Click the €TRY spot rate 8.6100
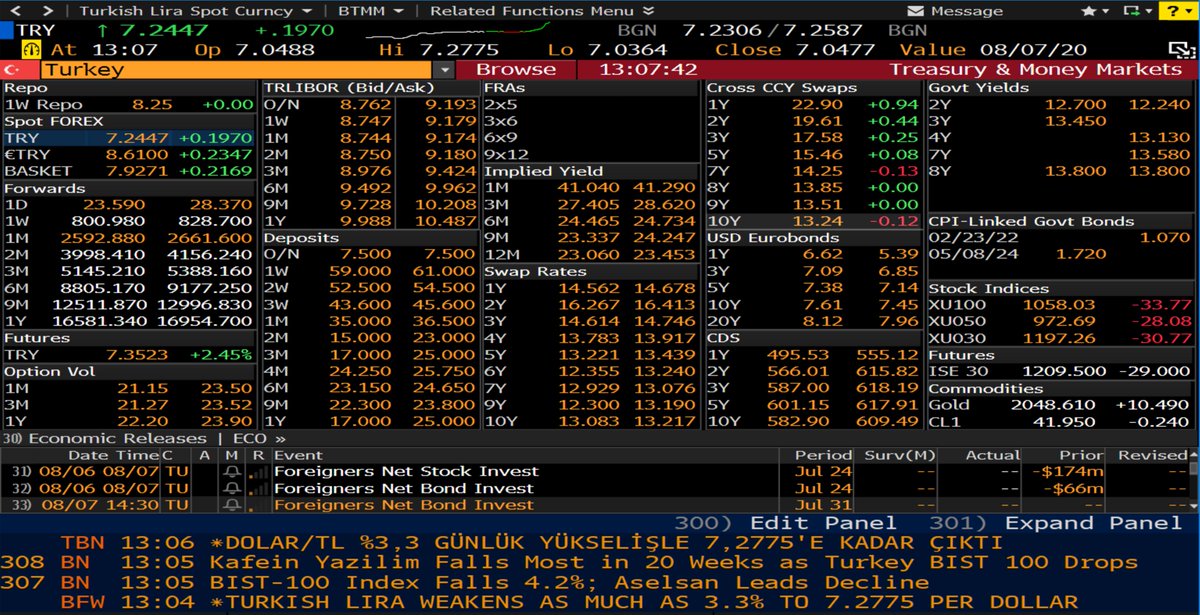1200x615 pixels. pyautogui.click(x=136, y=155)
